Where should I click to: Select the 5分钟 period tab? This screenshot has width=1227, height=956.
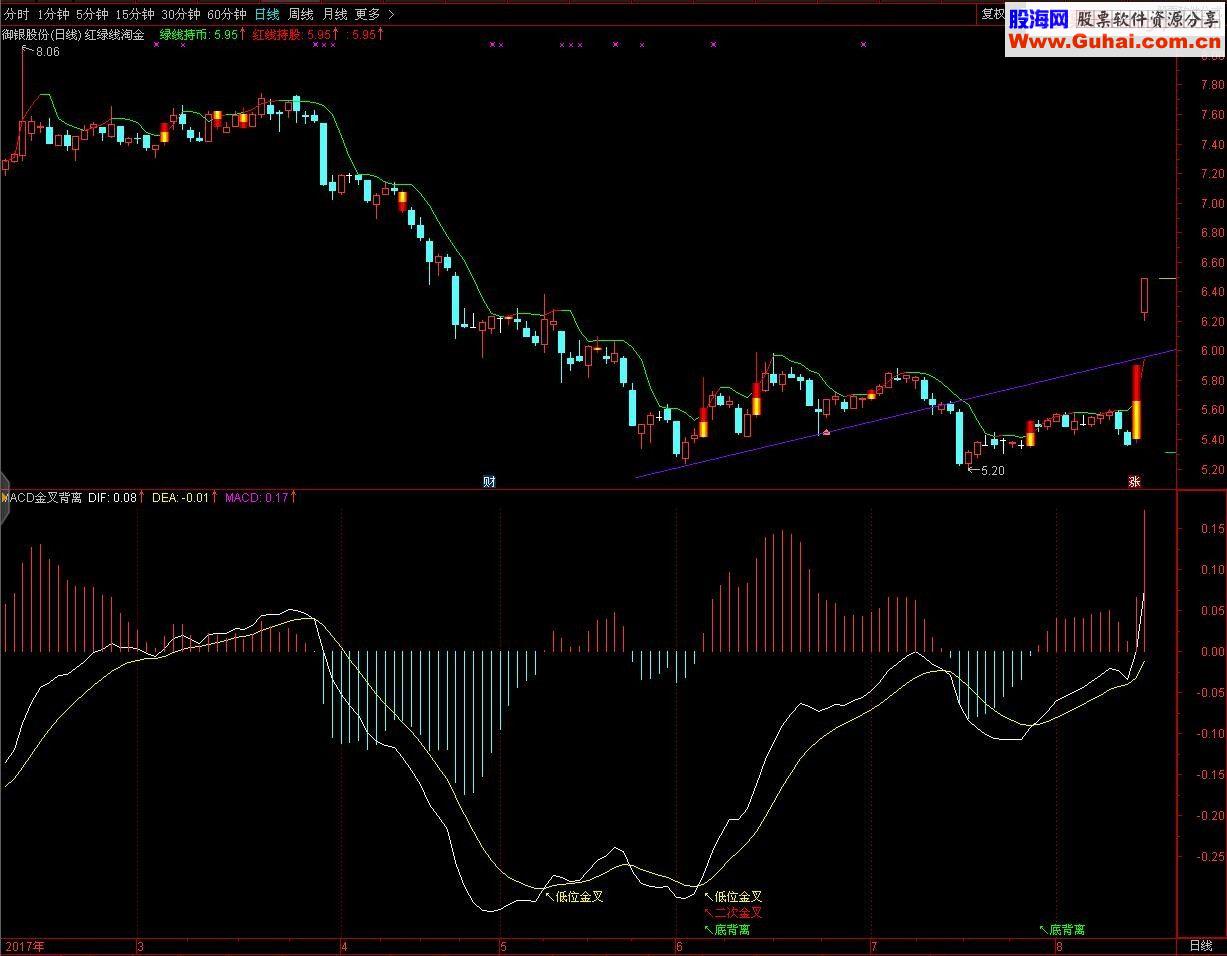pos(92,14)
